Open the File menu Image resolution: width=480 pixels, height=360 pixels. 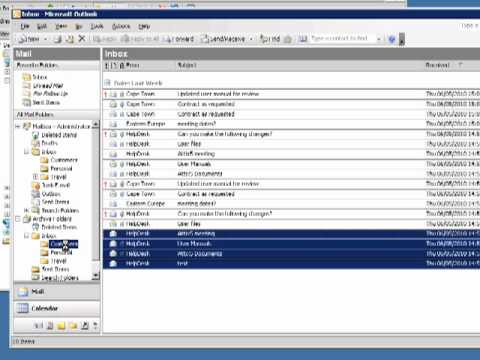(25, 26)
